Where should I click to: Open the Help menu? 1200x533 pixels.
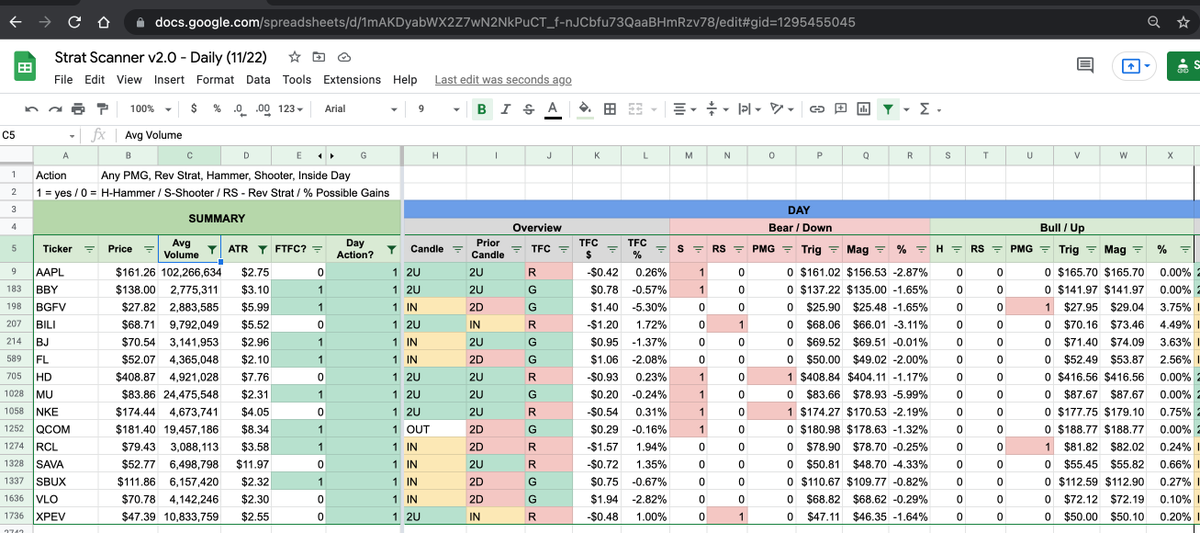405,80
